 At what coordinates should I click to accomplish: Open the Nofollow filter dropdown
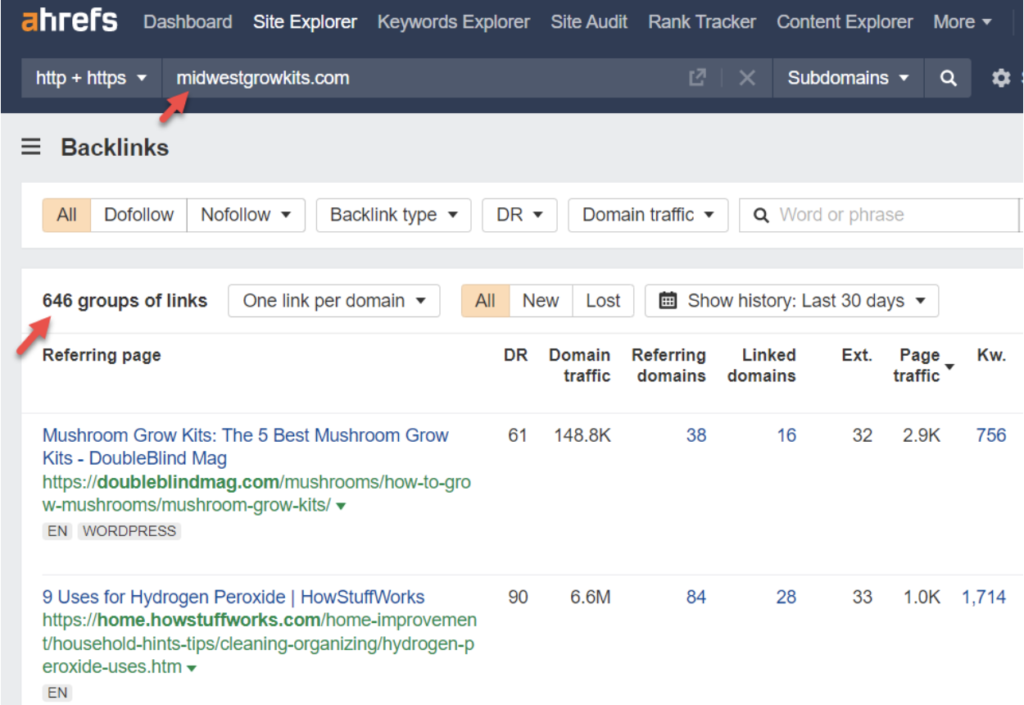point(246,215)
